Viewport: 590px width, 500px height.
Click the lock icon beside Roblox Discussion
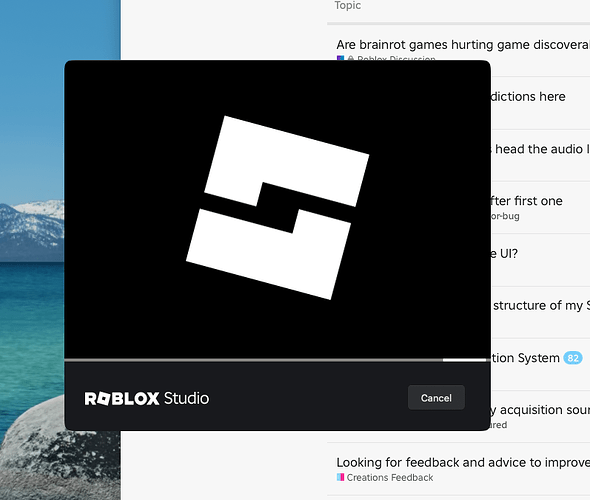click(351, 58)
